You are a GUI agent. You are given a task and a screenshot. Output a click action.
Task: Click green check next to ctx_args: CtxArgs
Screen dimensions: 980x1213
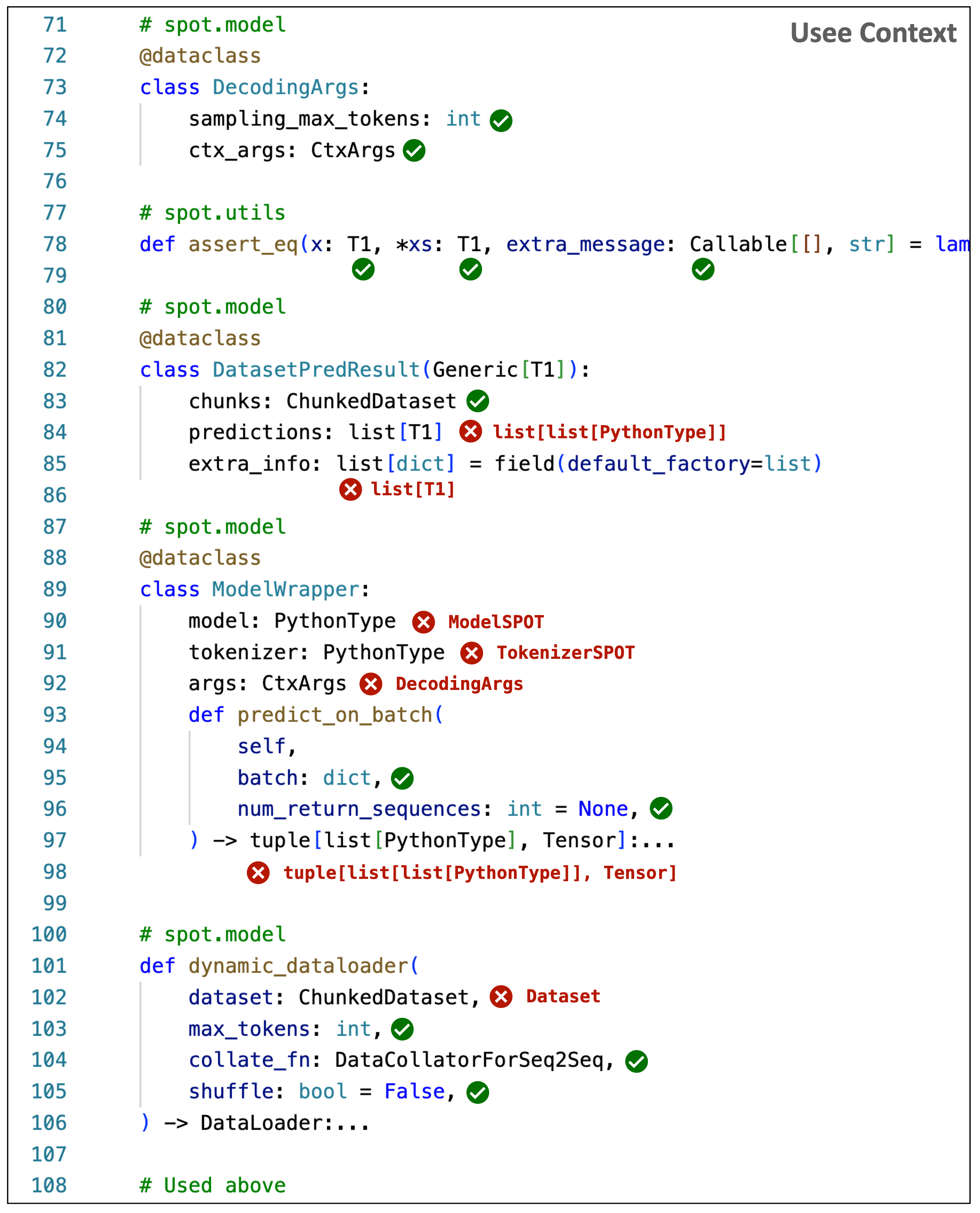(x=414, y=151)
